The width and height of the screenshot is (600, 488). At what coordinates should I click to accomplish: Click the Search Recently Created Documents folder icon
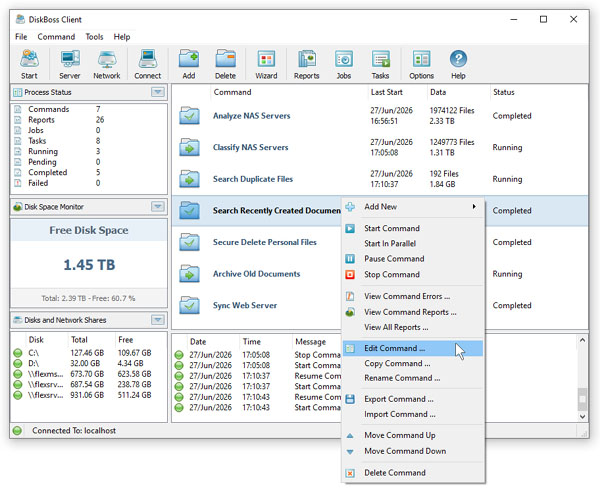[189, 211]
